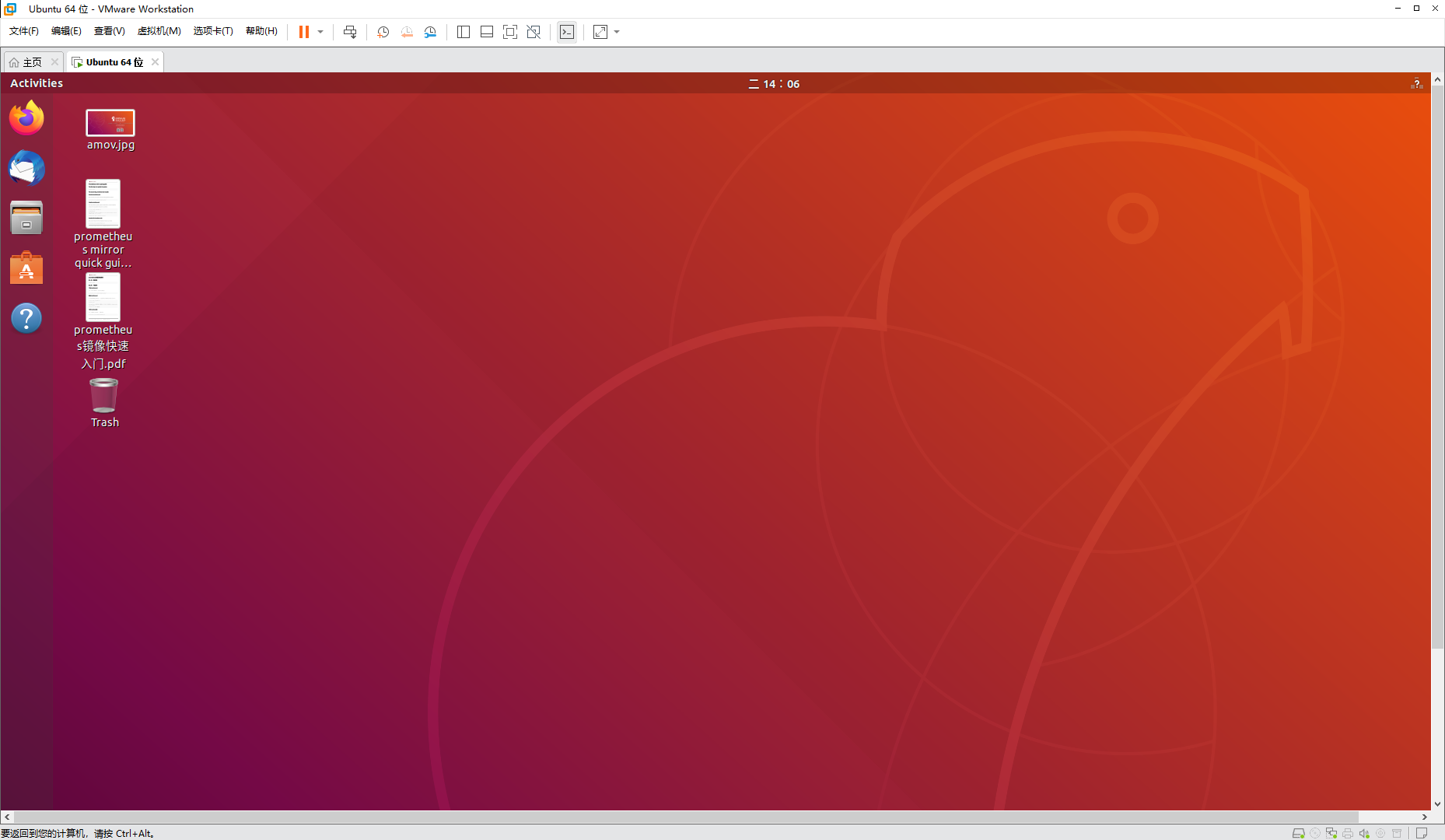Toggle the console view button
The image size is (1445, 840).
click(x=567, y=32)
